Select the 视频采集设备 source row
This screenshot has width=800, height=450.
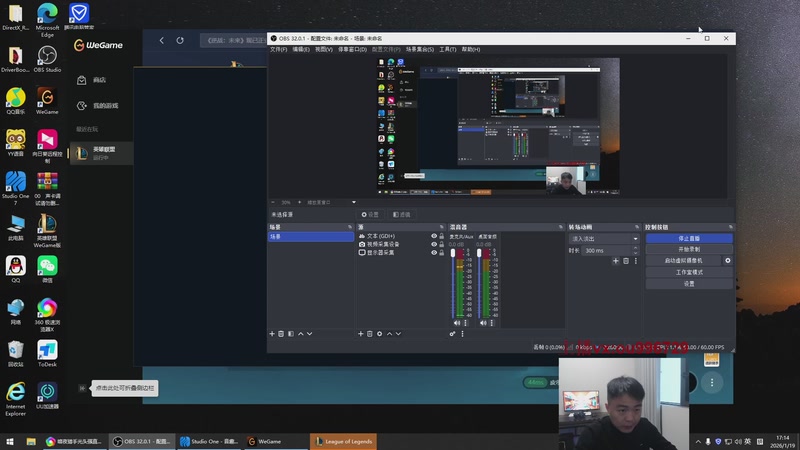(401, 244)
